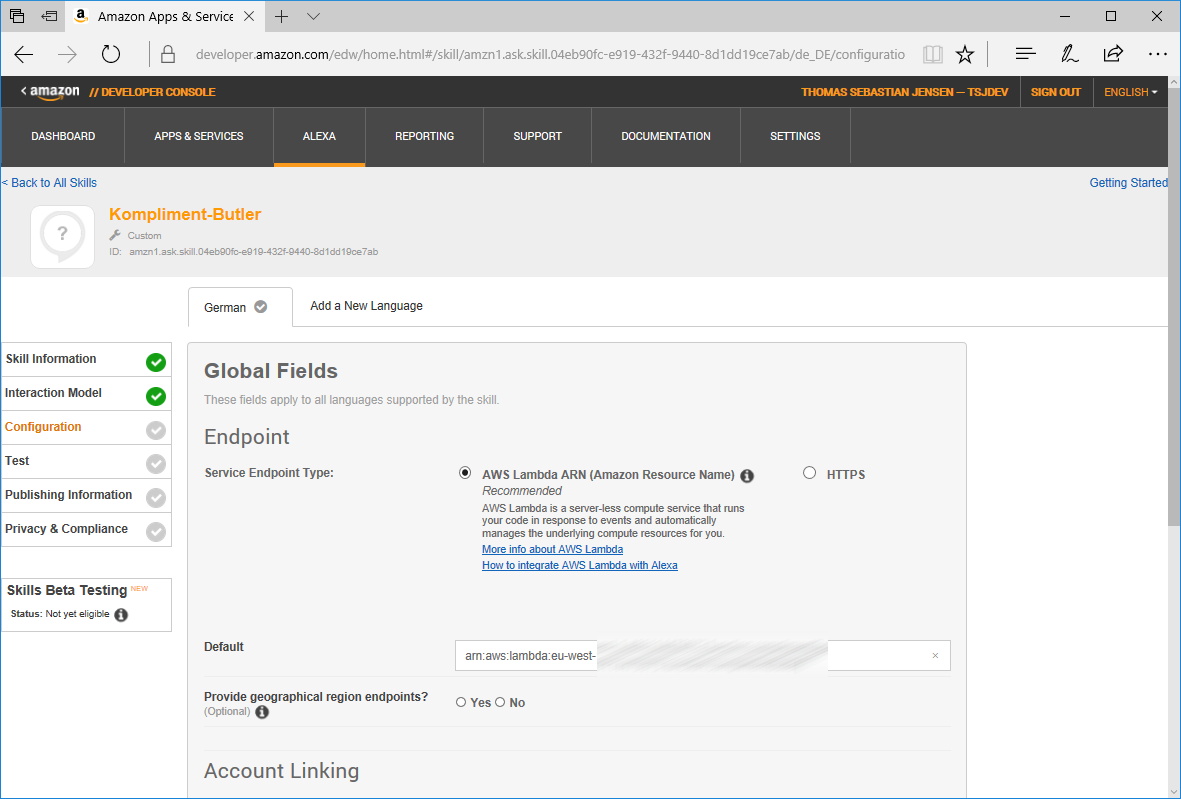Choose Yes for geographical region endpoints
This screenshot has width=1181, height=799.
pos(461,702)
